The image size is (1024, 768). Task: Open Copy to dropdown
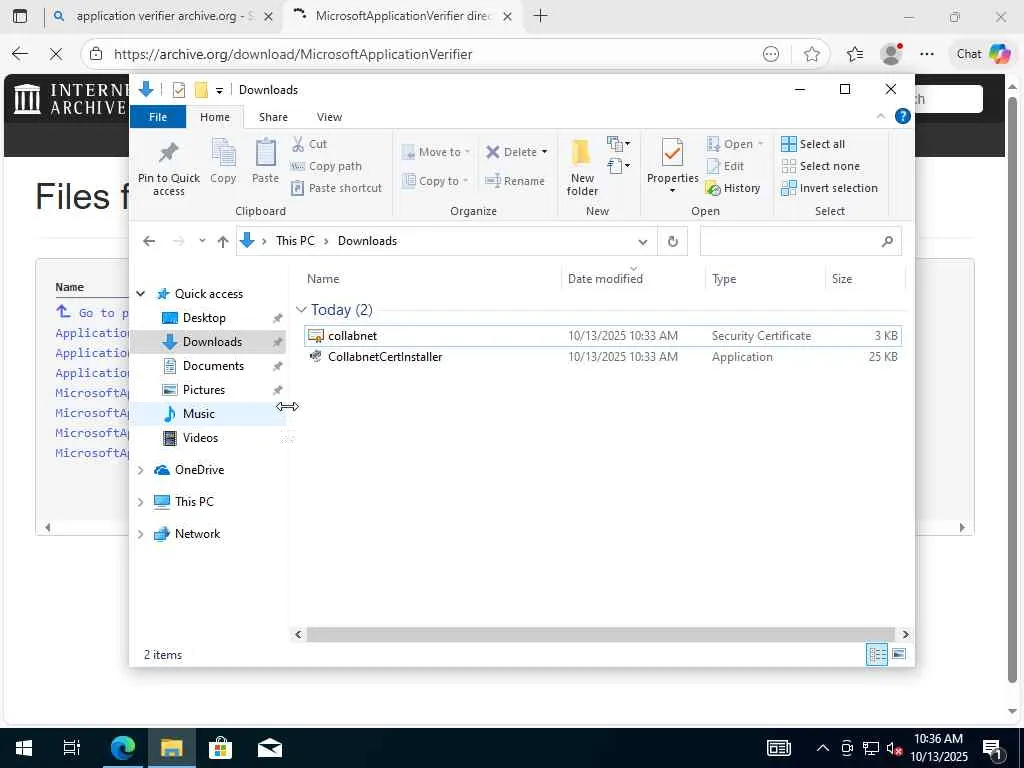436,181
